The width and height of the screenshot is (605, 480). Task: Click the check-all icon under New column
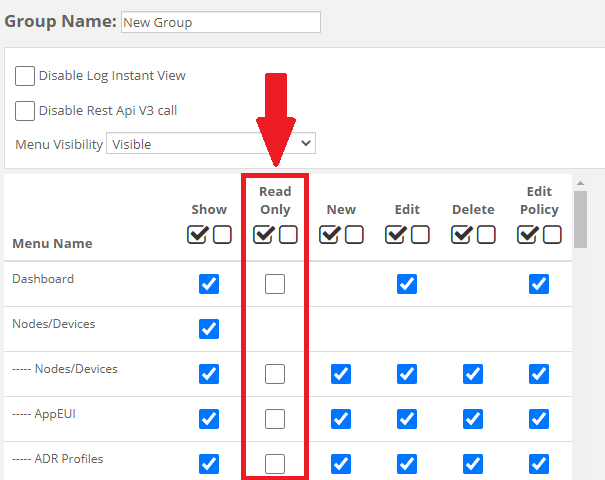pos(330,234)
